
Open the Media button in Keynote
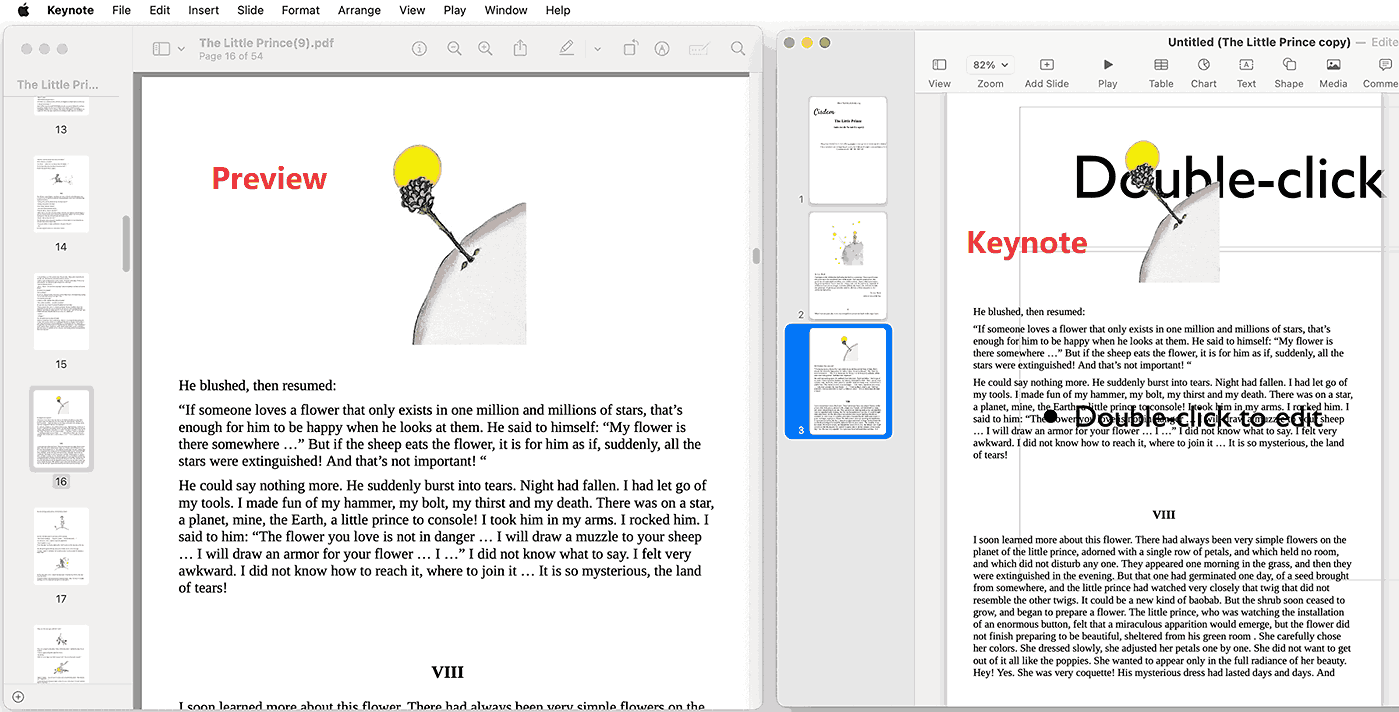1333,73
